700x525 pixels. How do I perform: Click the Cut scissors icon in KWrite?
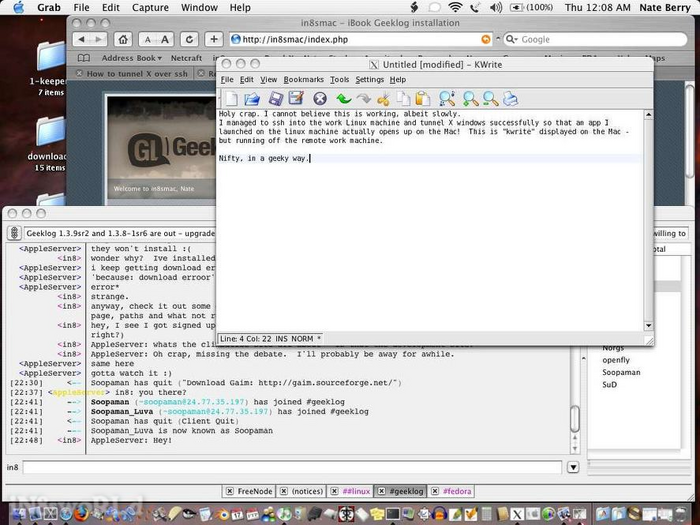click(x=383, y=99)
